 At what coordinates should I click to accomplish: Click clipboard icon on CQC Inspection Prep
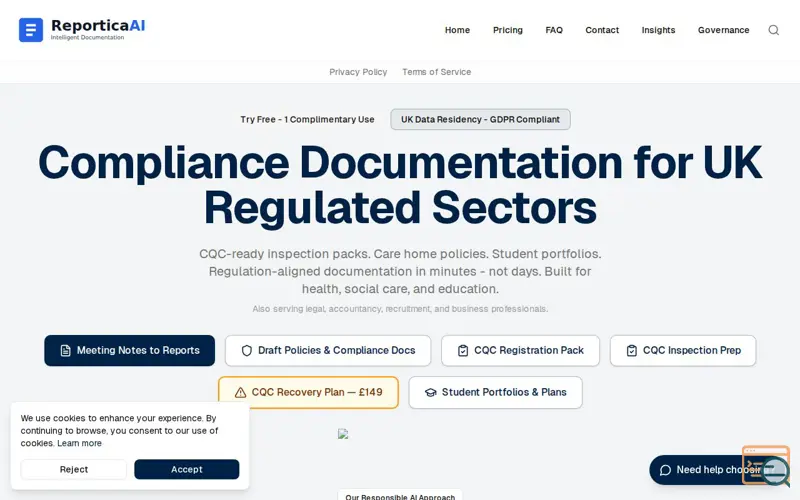632,351
